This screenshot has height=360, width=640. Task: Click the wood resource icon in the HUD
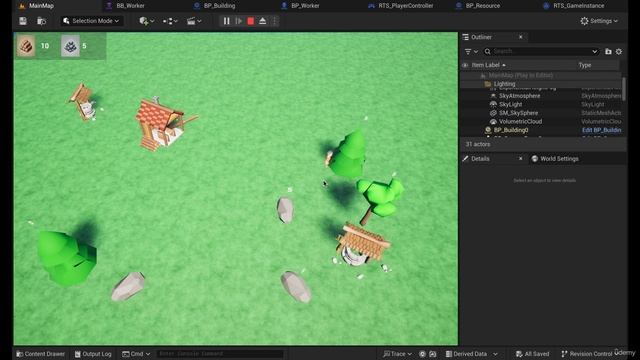tap(26, 46)
